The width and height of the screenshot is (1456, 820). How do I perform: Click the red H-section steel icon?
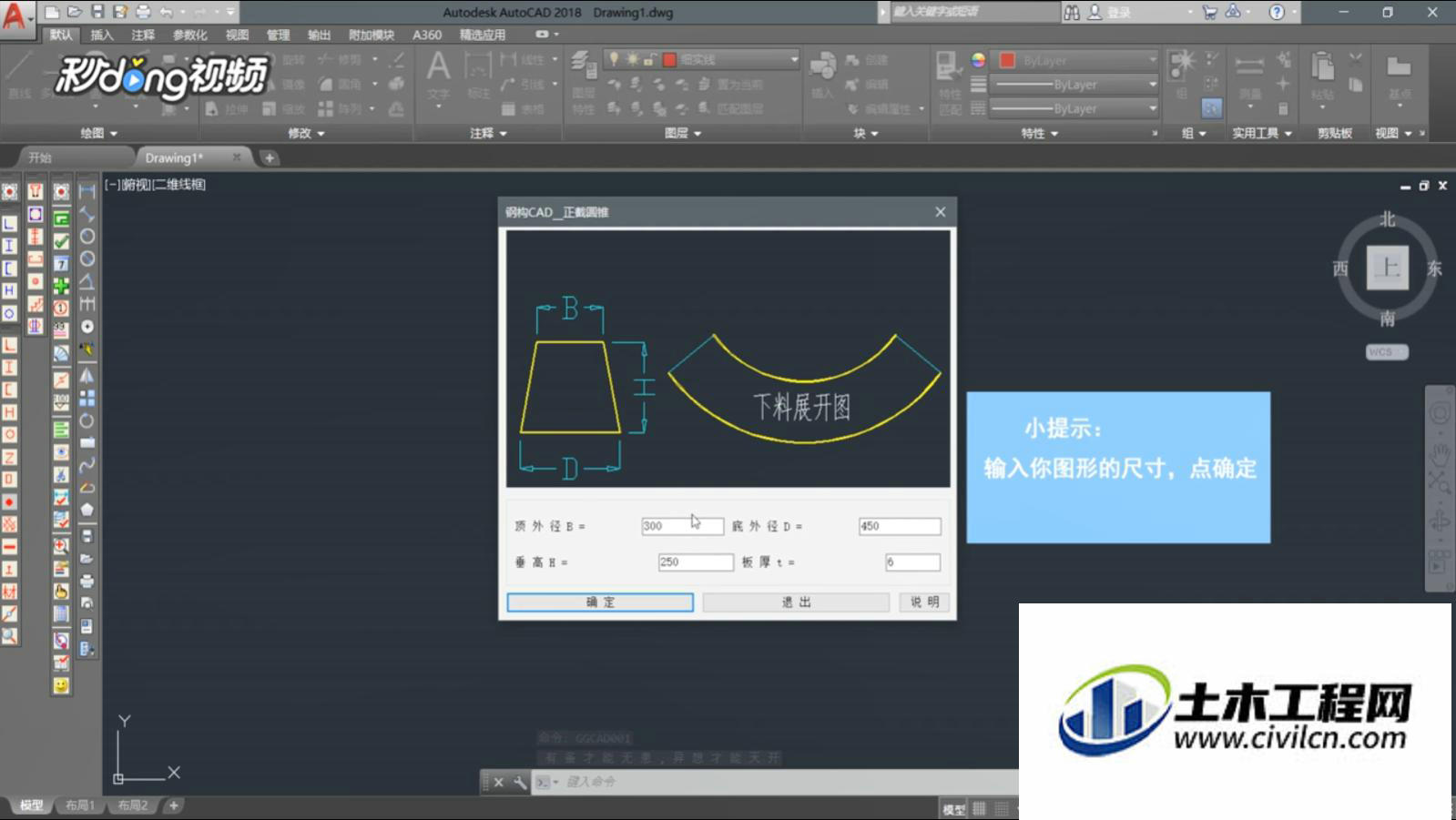point(9,412)
